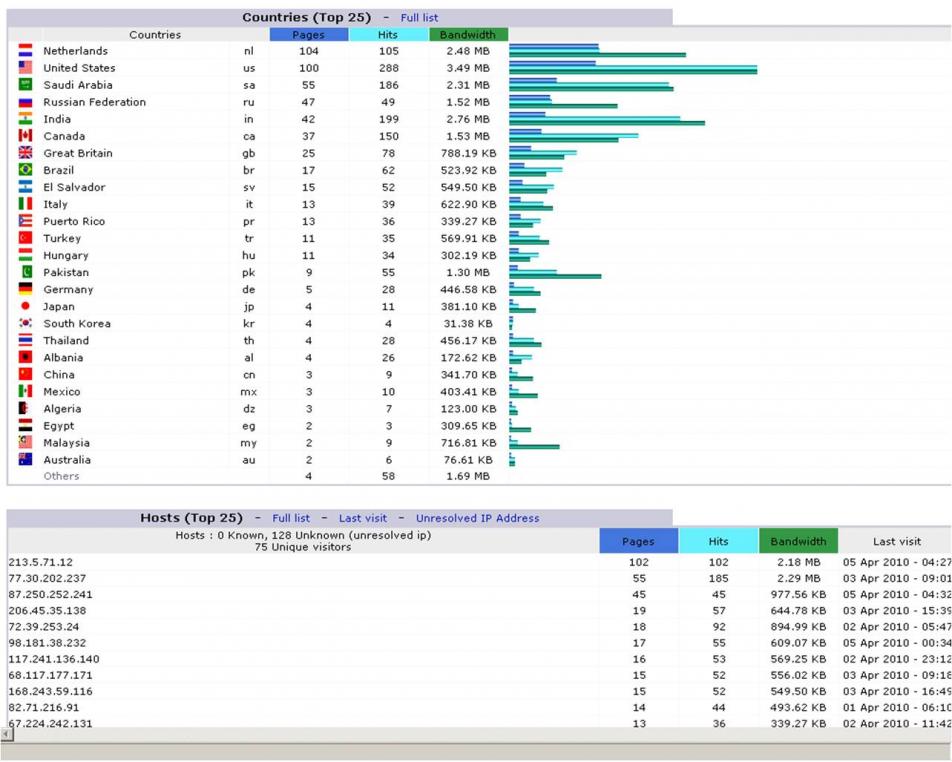This screenshot has width=952, height=762.
Task: Click the Canada flag icon
Action: 25,135
